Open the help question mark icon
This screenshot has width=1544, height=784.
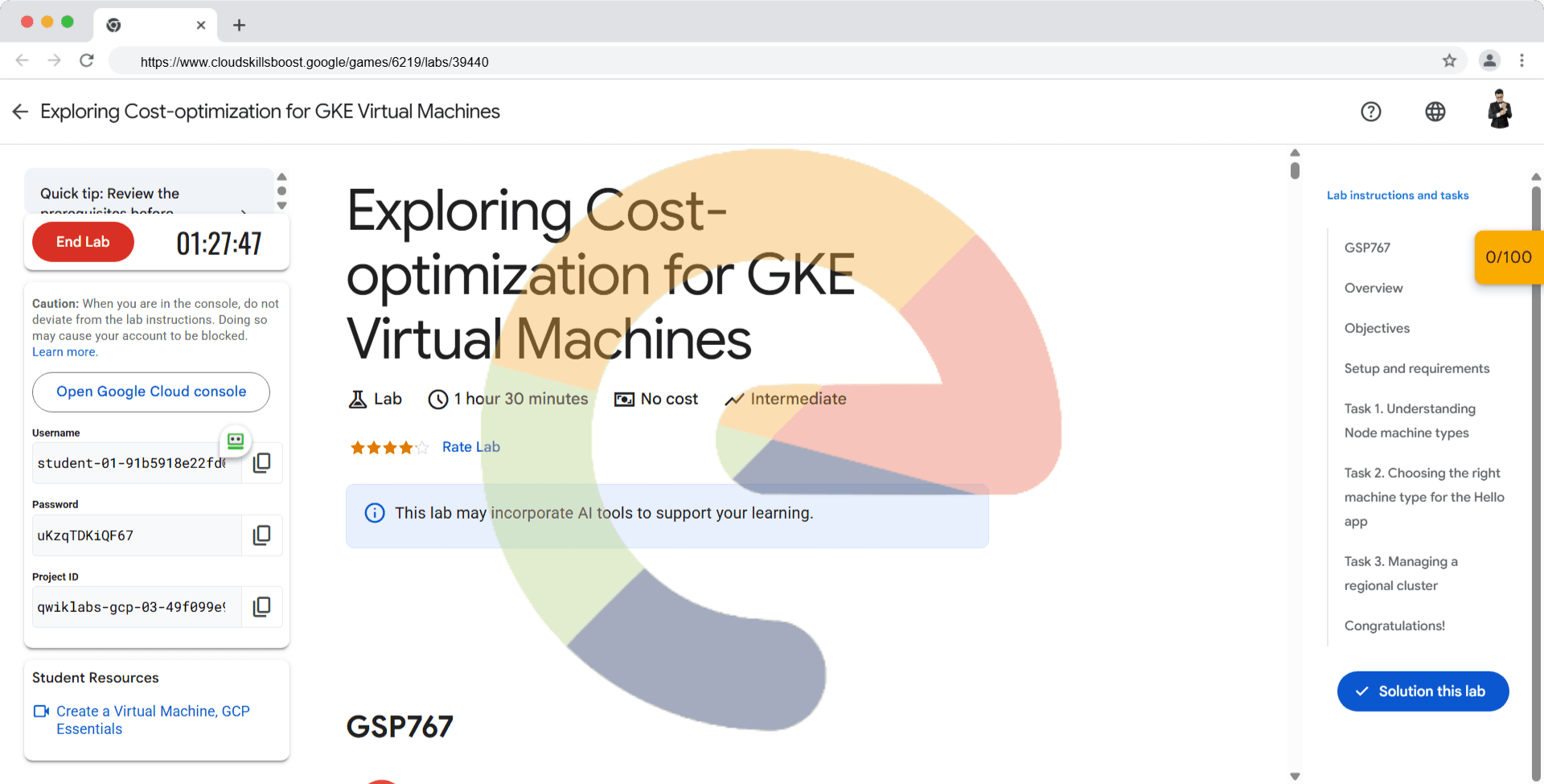click(1371, 112)
